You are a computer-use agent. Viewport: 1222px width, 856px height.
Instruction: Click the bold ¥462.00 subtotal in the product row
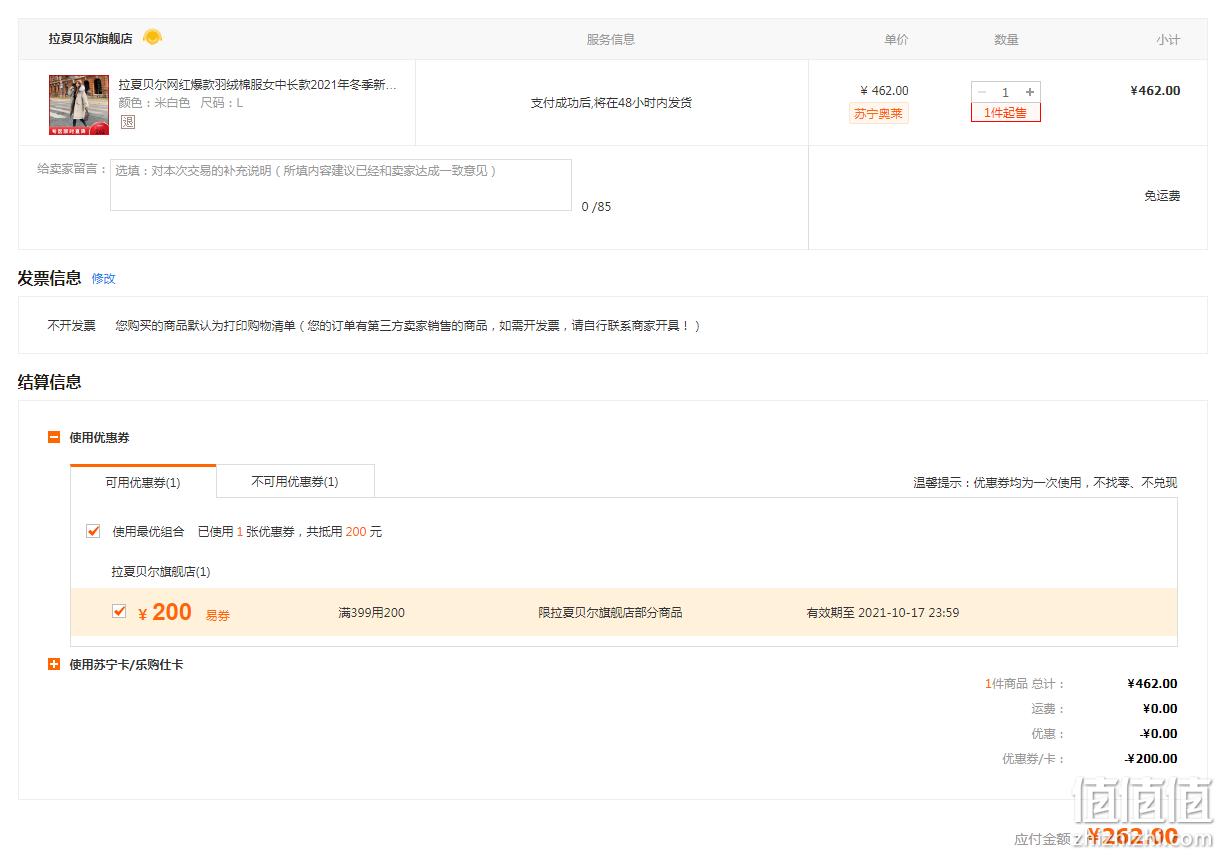point(1155,91)
